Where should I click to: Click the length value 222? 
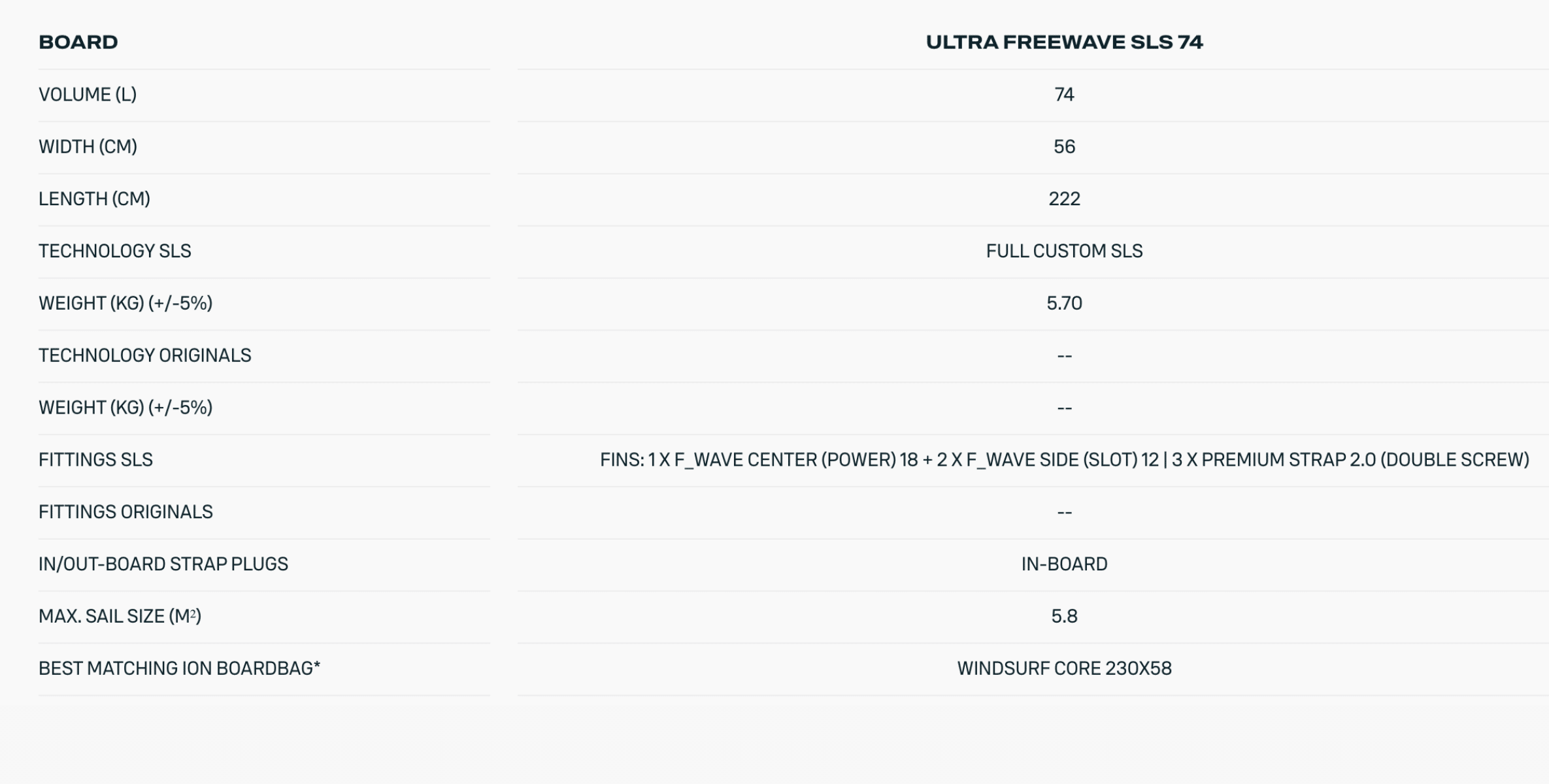[1064, 199]
